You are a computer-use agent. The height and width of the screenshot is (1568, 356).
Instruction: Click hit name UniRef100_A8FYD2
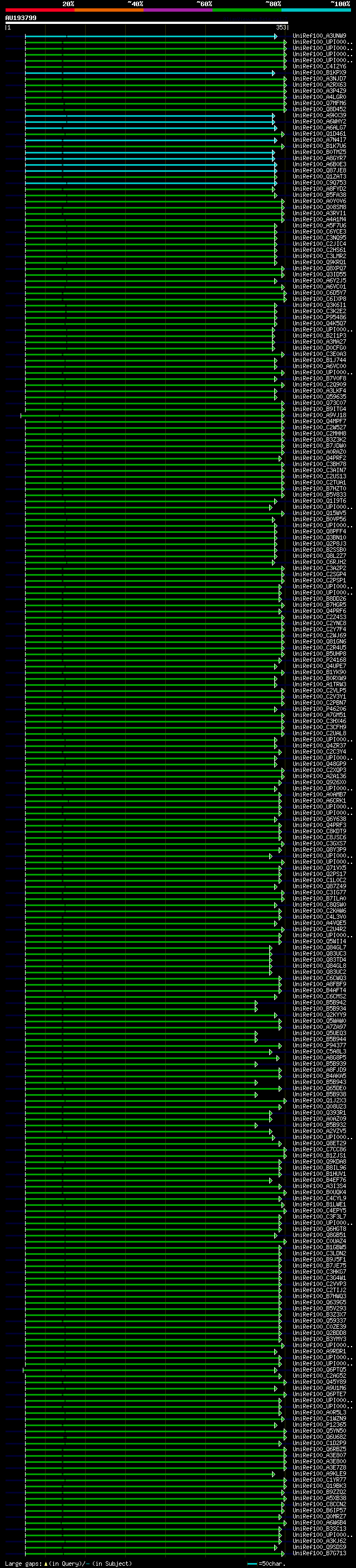[x=319, y=189]
